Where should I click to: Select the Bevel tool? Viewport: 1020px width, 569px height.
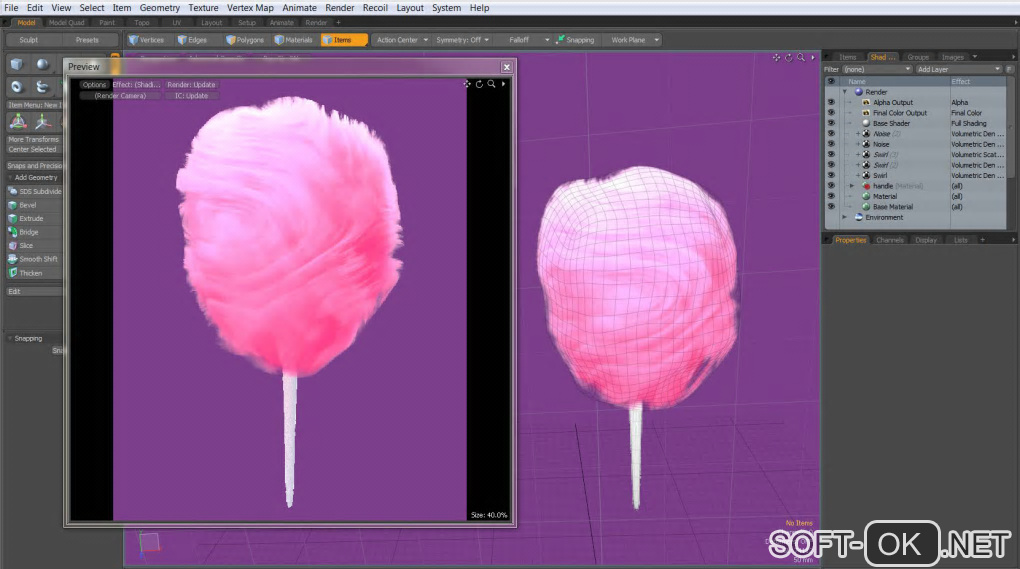coord(28,205)
